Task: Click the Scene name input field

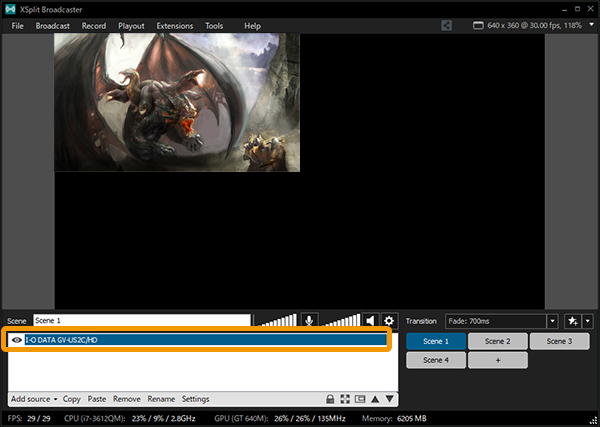Action: [140, 321]
